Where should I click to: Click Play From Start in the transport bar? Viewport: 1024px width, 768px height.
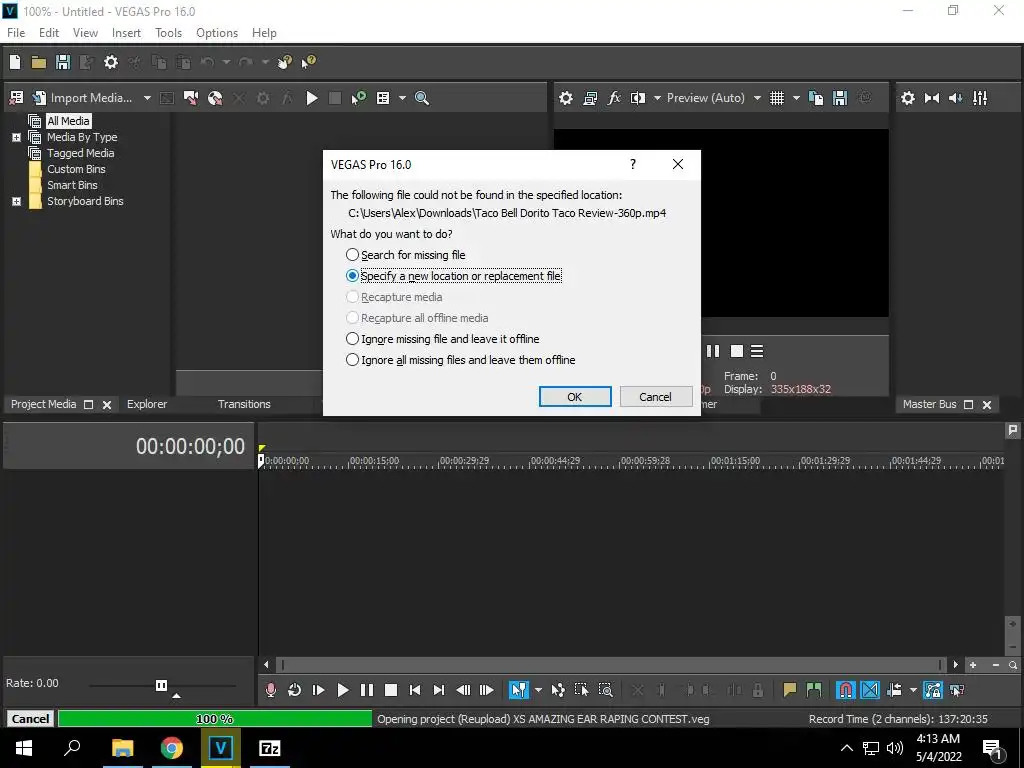click(x=319, y=690)
